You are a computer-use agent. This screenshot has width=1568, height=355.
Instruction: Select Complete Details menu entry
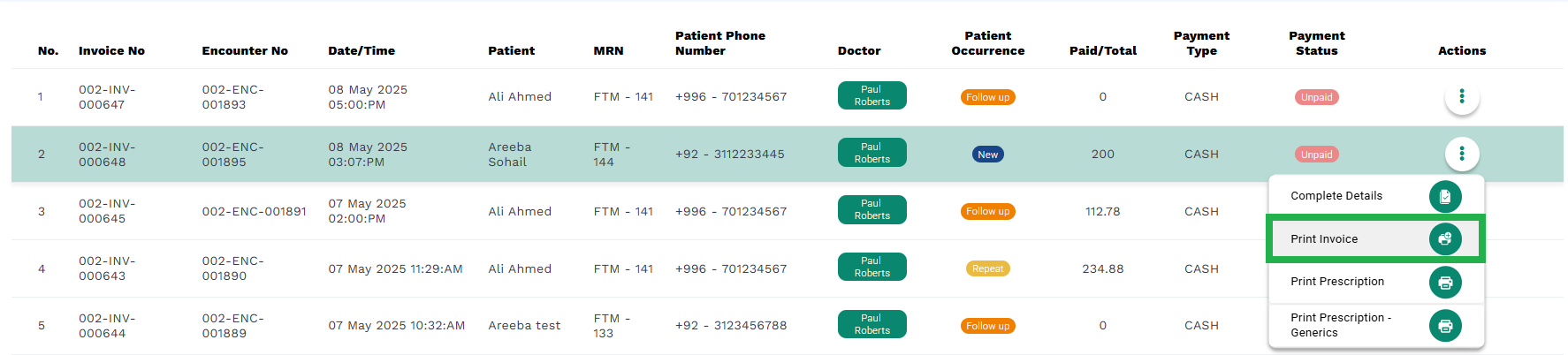coord(1376,196)
